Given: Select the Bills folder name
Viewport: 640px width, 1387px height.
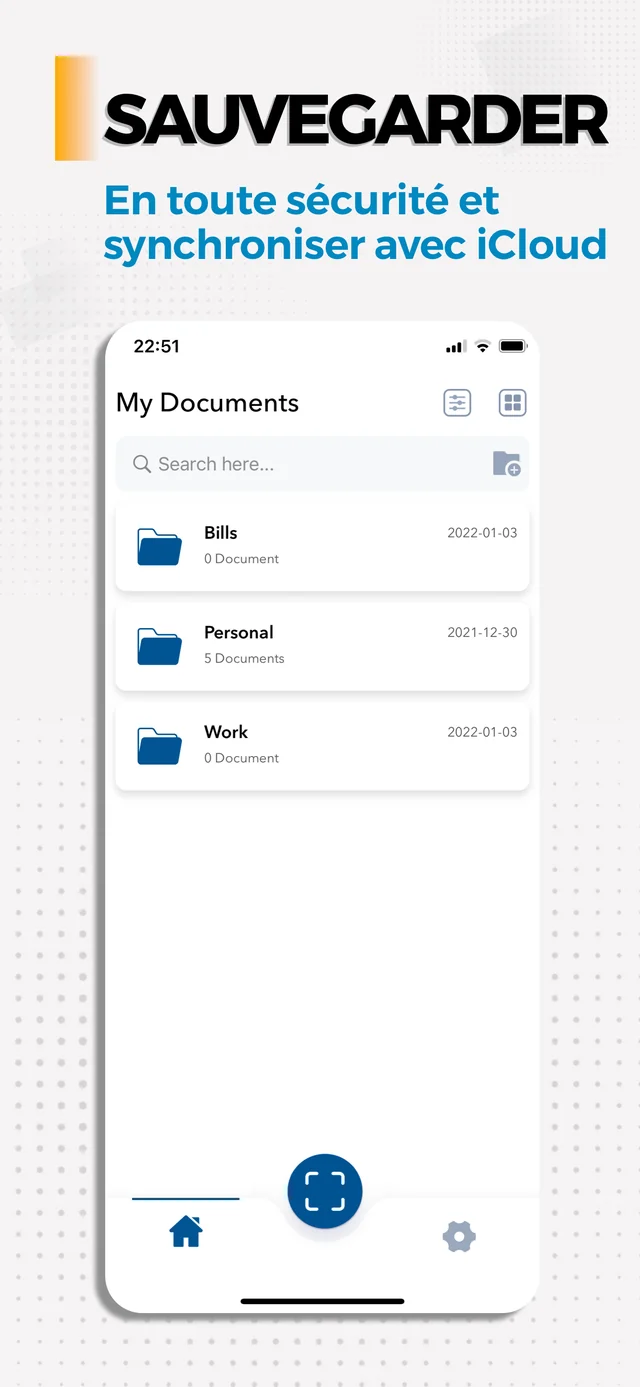Looking at the screenshot, I should (221, 533).
